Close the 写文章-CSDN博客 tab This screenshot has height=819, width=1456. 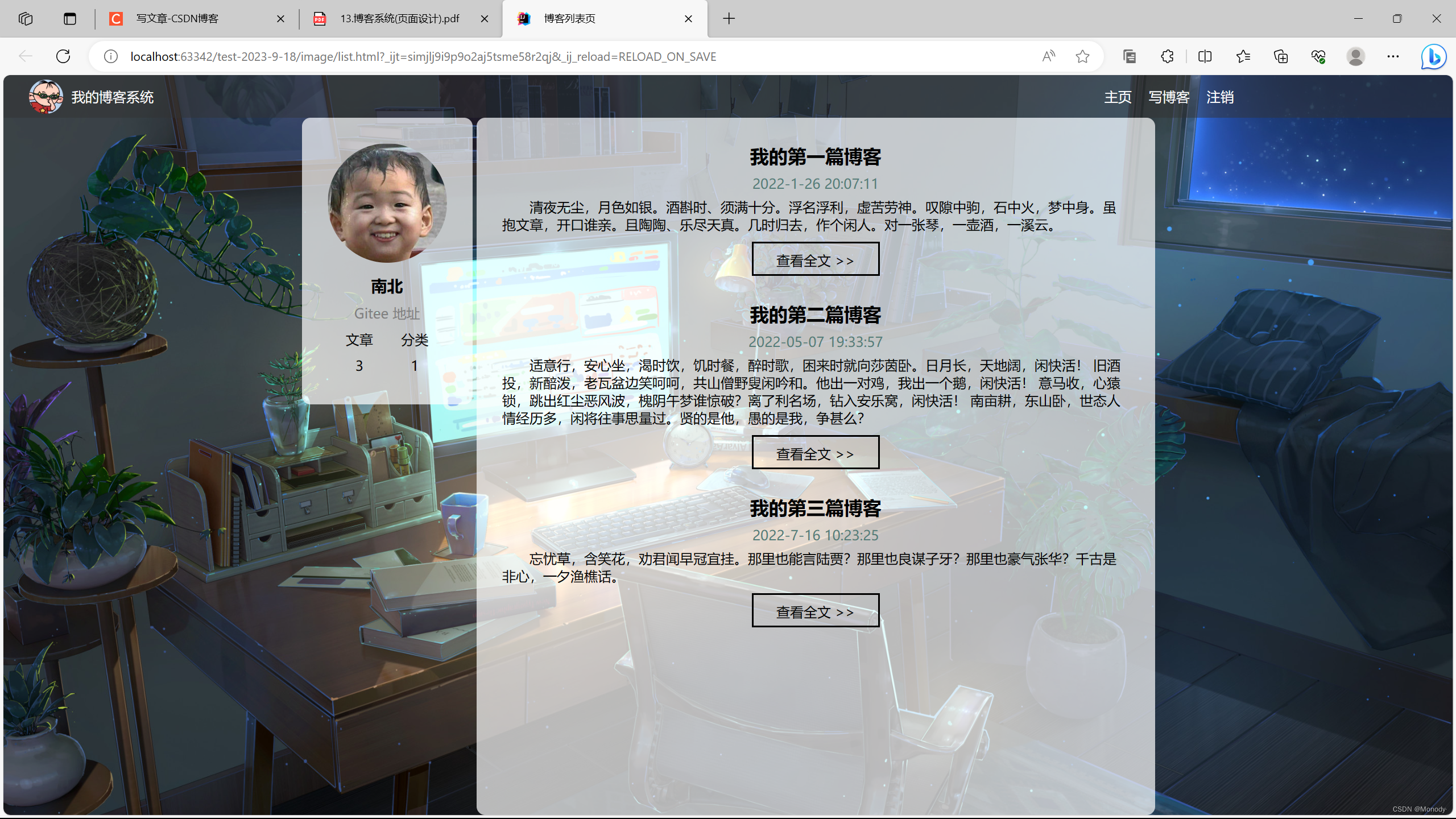(280, 19)
